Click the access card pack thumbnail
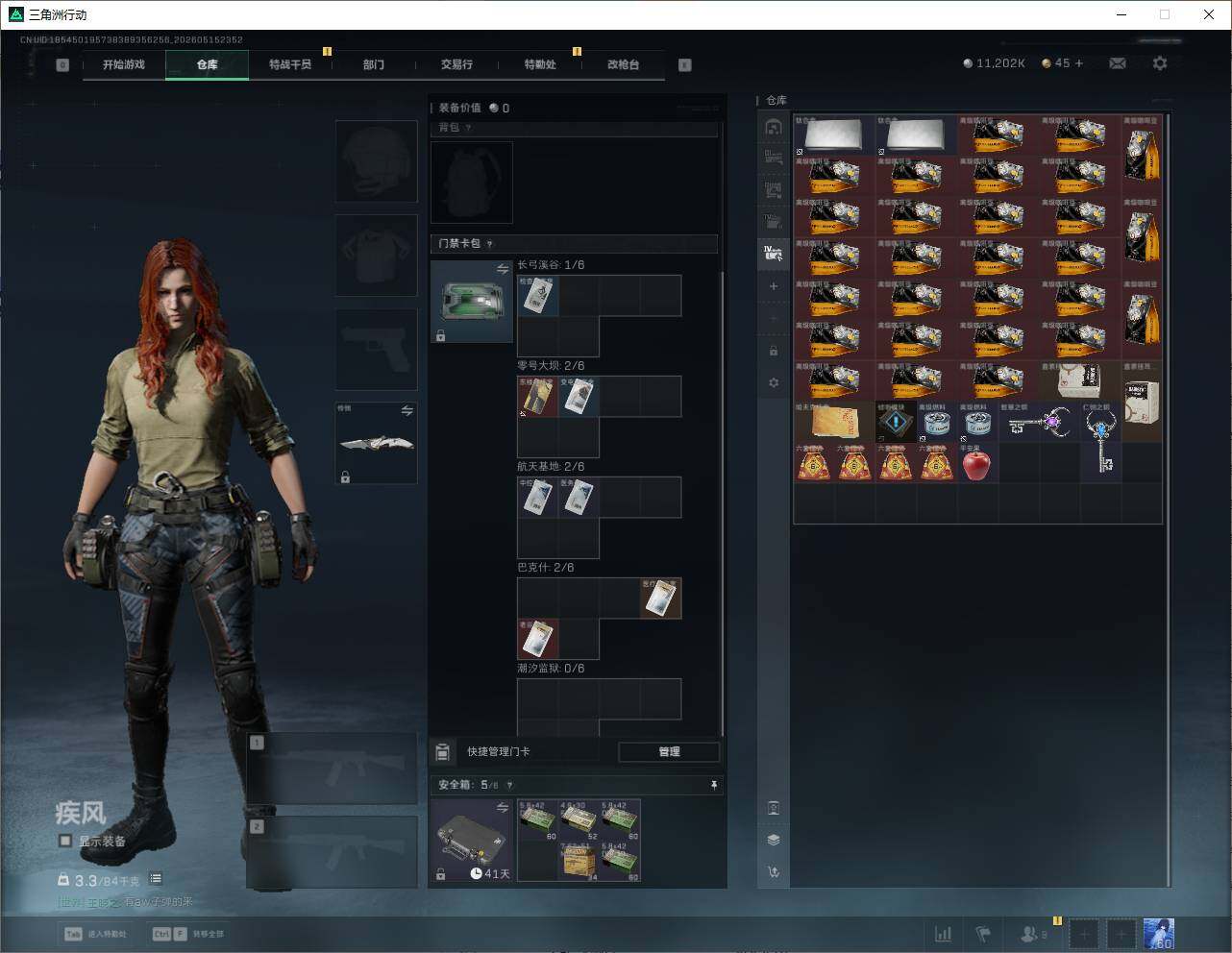 coord(472,302)
